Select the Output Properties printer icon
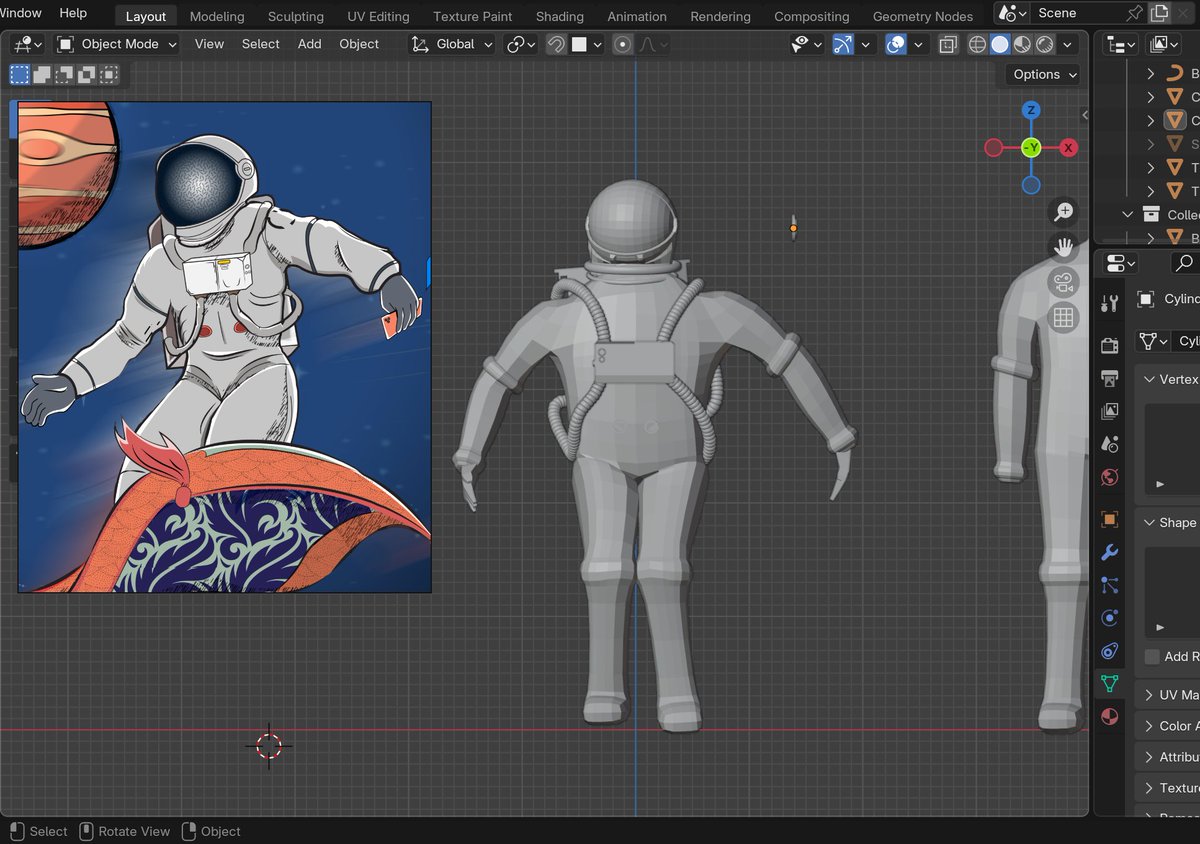Image resolution: width=1200 pixels, height=844 pixels. [1110, 379]
